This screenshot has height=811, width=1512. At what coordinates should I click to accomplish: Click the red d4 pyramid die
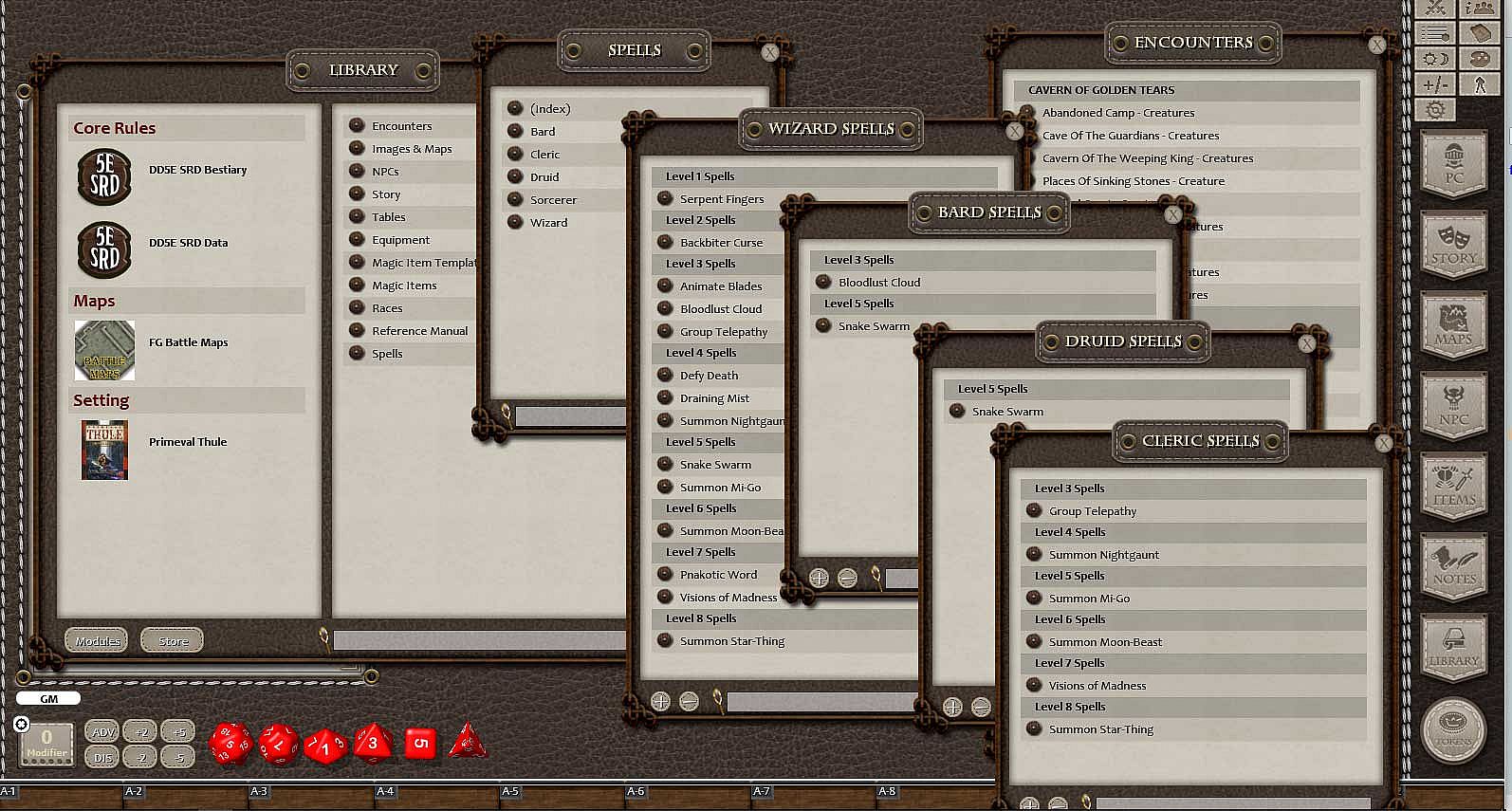467,742
